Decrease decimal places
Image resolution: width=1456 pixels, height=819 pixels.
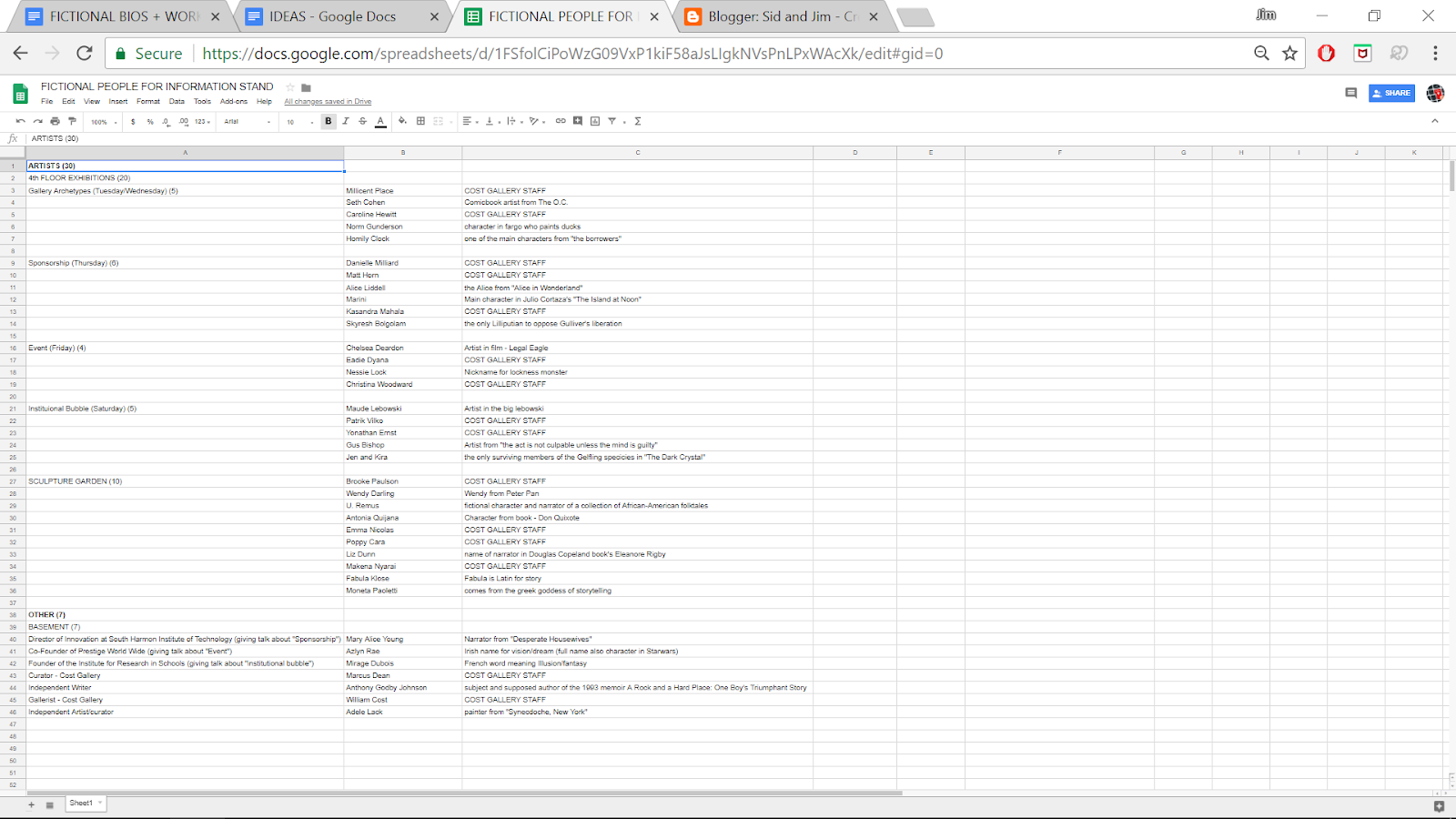[x=166, y=121]
